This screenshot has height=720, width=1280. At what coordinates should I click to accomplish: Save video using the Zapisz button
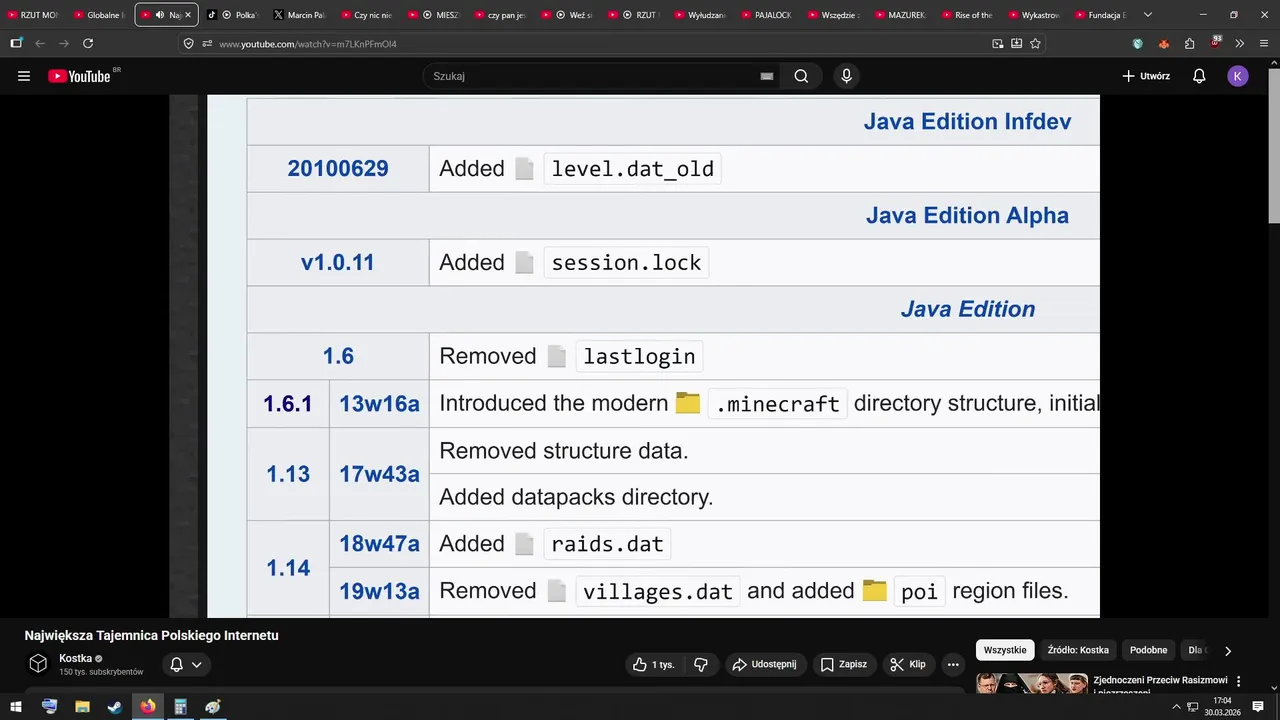pos(843,664)
